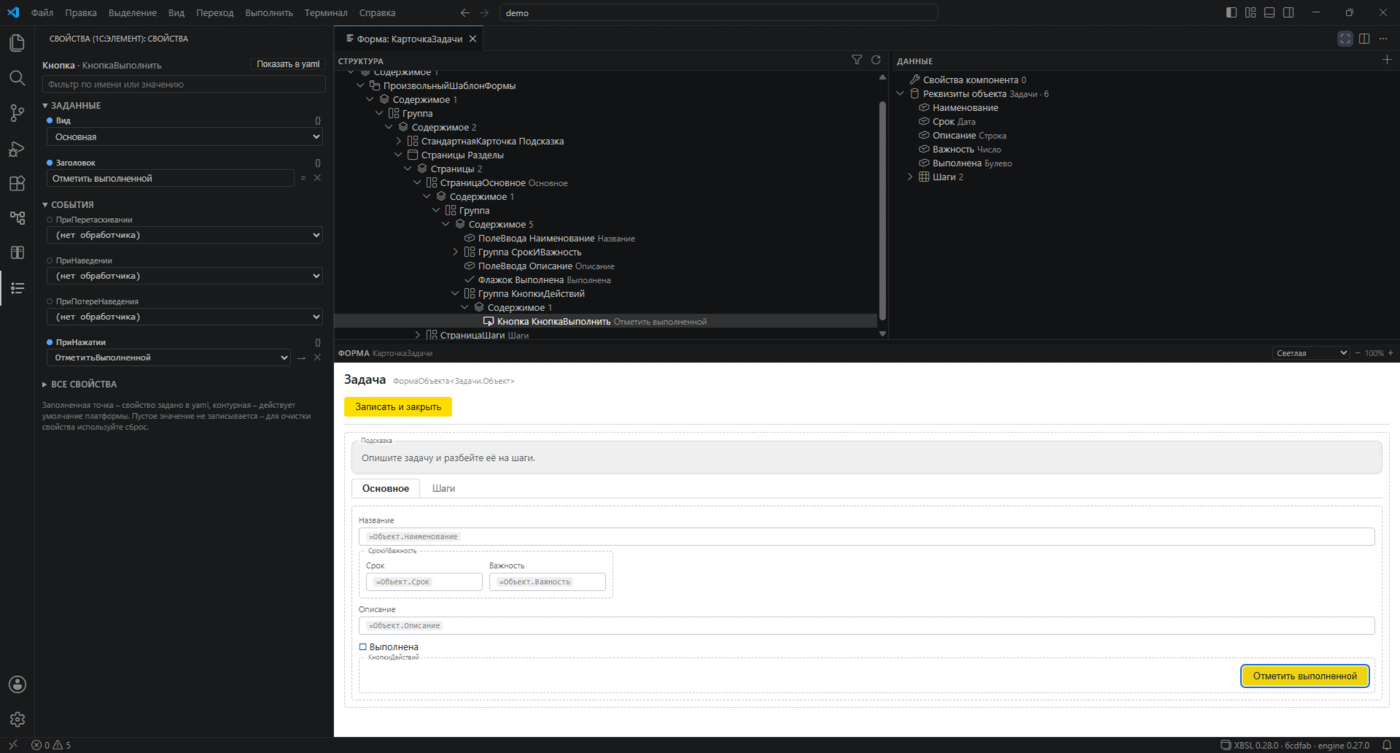Open the Extensions view
The image size is (1400, 753).
click(17, 183)
